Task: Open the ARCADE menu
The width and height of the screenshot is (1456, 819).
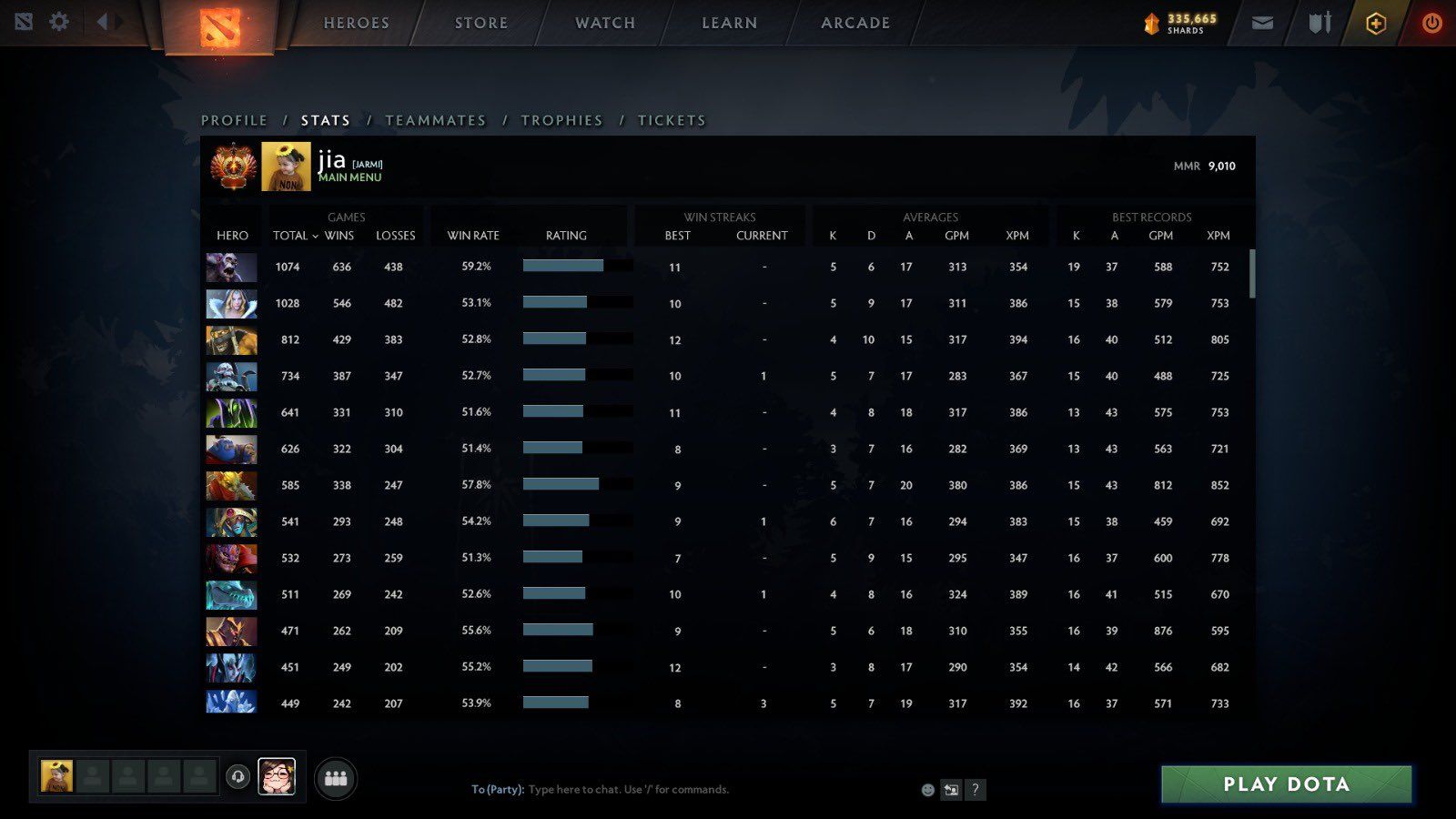Action: 852,23
